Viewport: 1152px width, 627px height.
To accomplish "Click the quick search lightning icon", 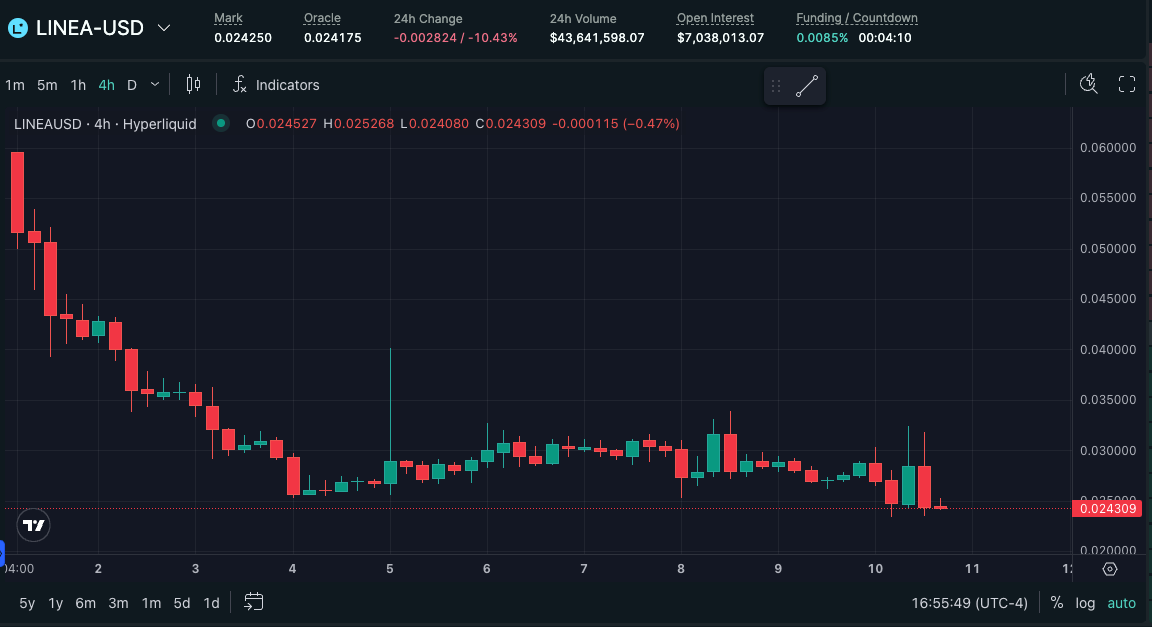I will point(1089,85).
